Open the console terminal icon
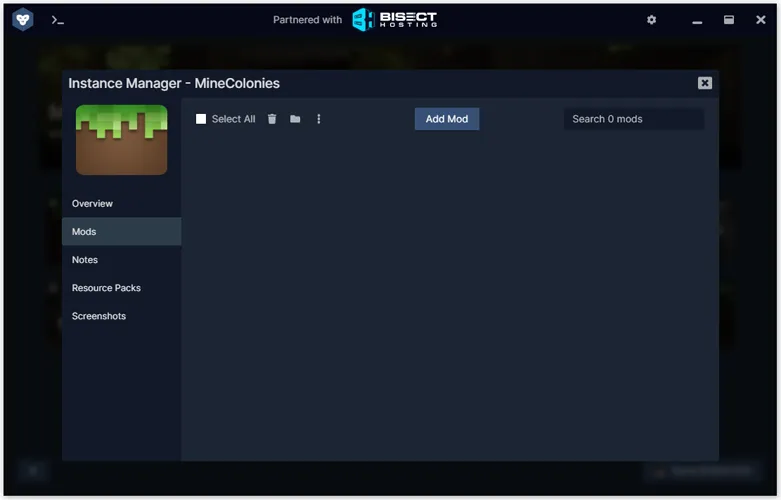Image resolution: width=781 pixels, height=500 pixels. (57, 20)
